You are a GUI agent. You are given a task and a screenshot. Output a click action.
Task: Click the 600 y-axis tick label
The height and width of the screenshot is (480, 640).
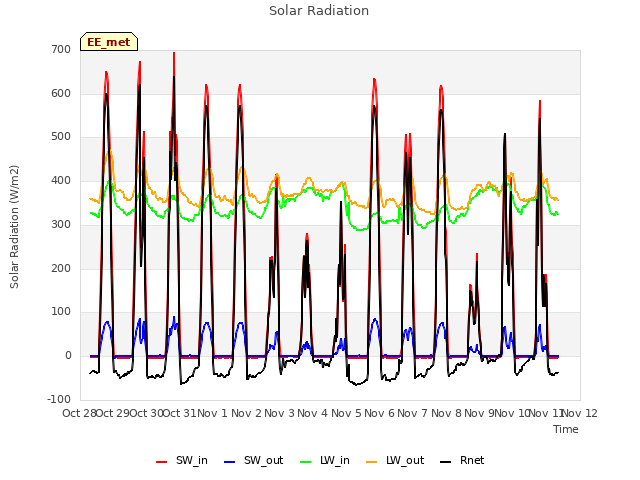tap(61, 93)
